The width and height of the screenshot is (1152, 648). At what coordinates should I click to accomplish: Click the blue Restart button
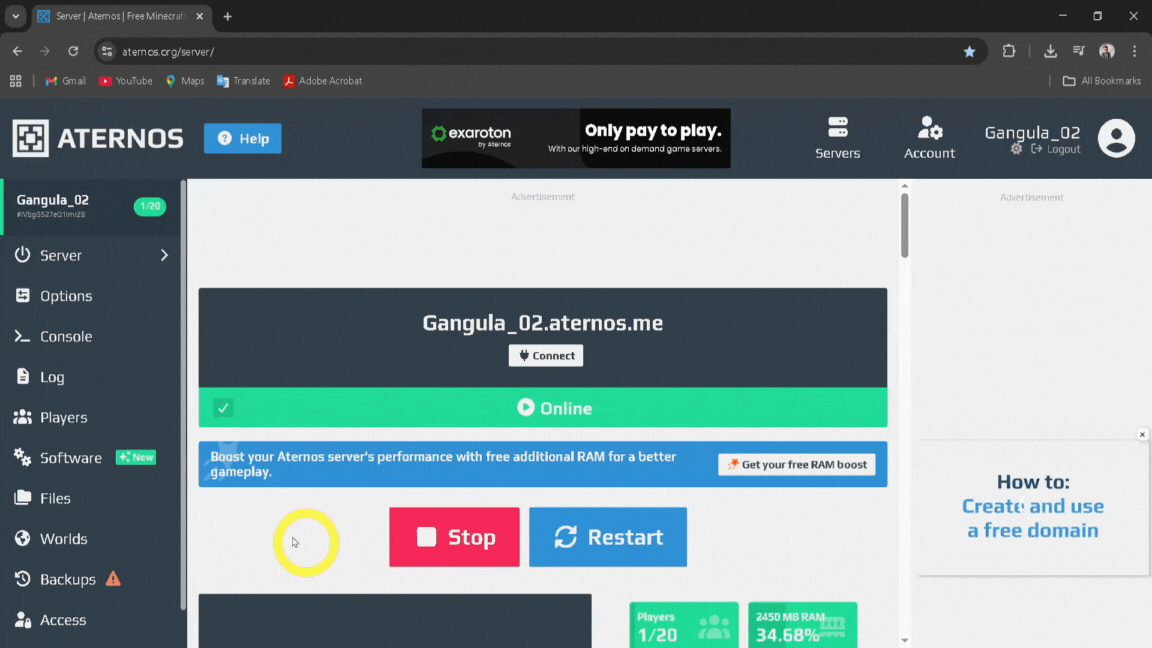click(608, 537)
